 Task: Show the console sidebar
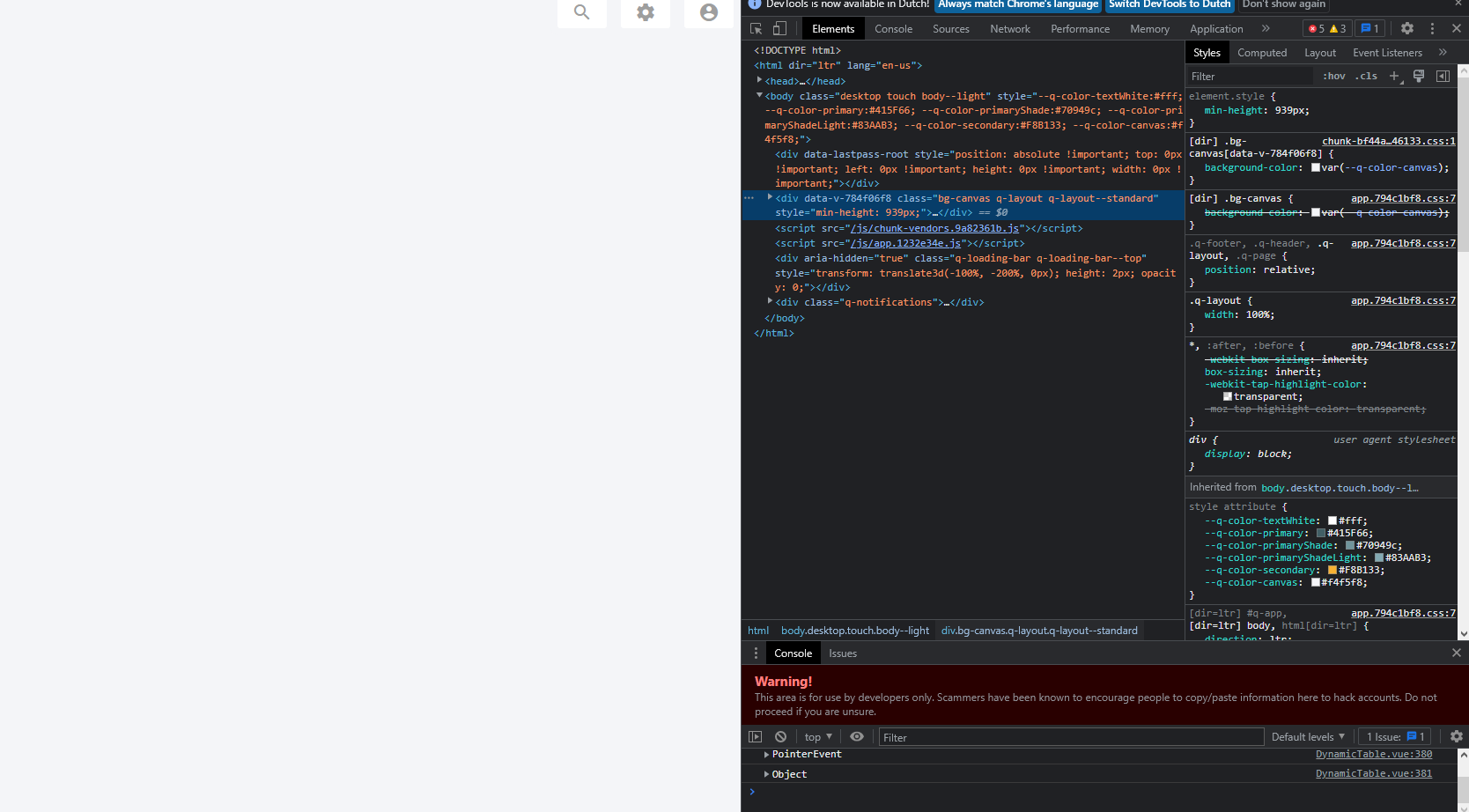click(x=755, y=737)
